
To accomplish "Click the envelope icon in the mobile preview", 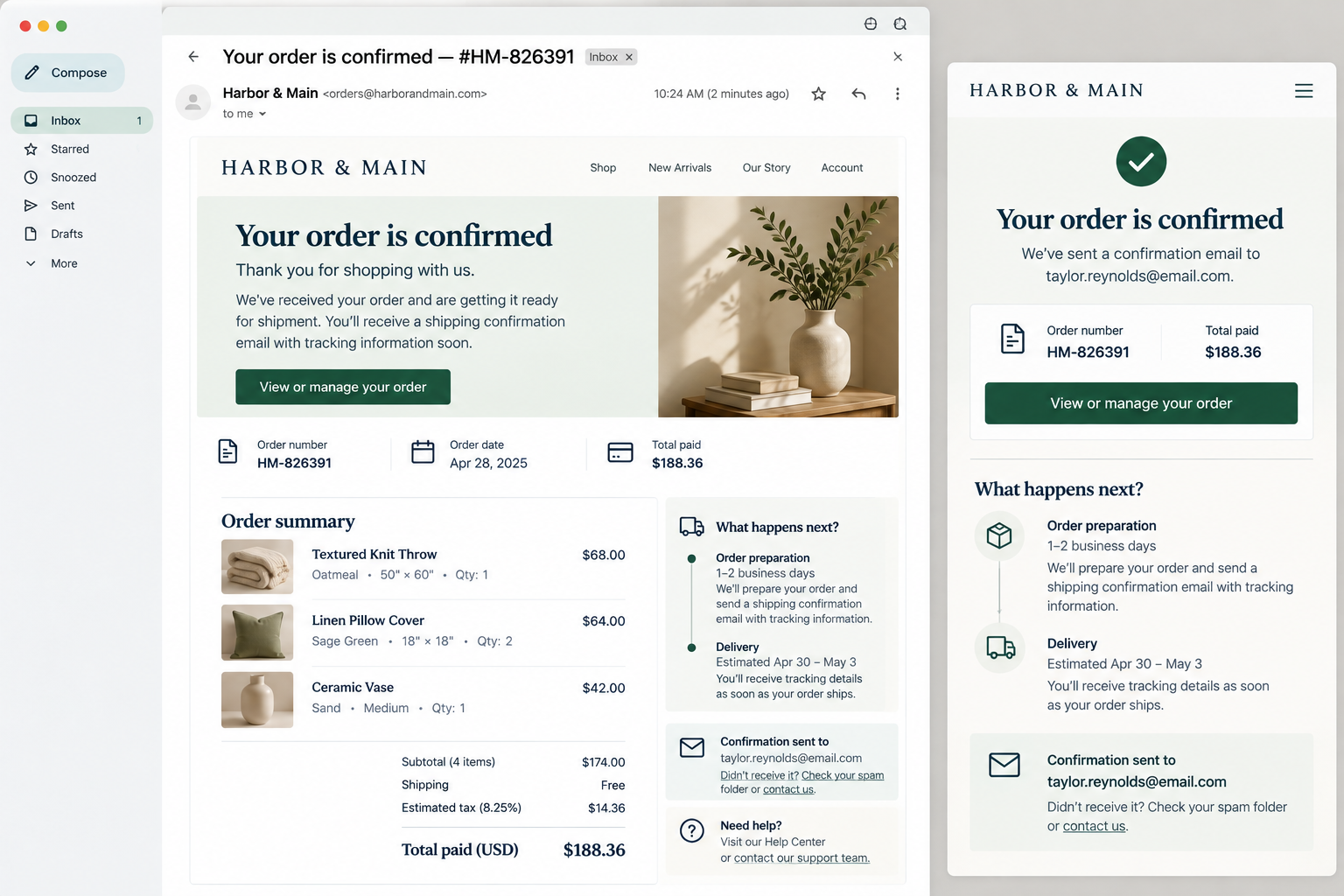I will click(1004, 765).
